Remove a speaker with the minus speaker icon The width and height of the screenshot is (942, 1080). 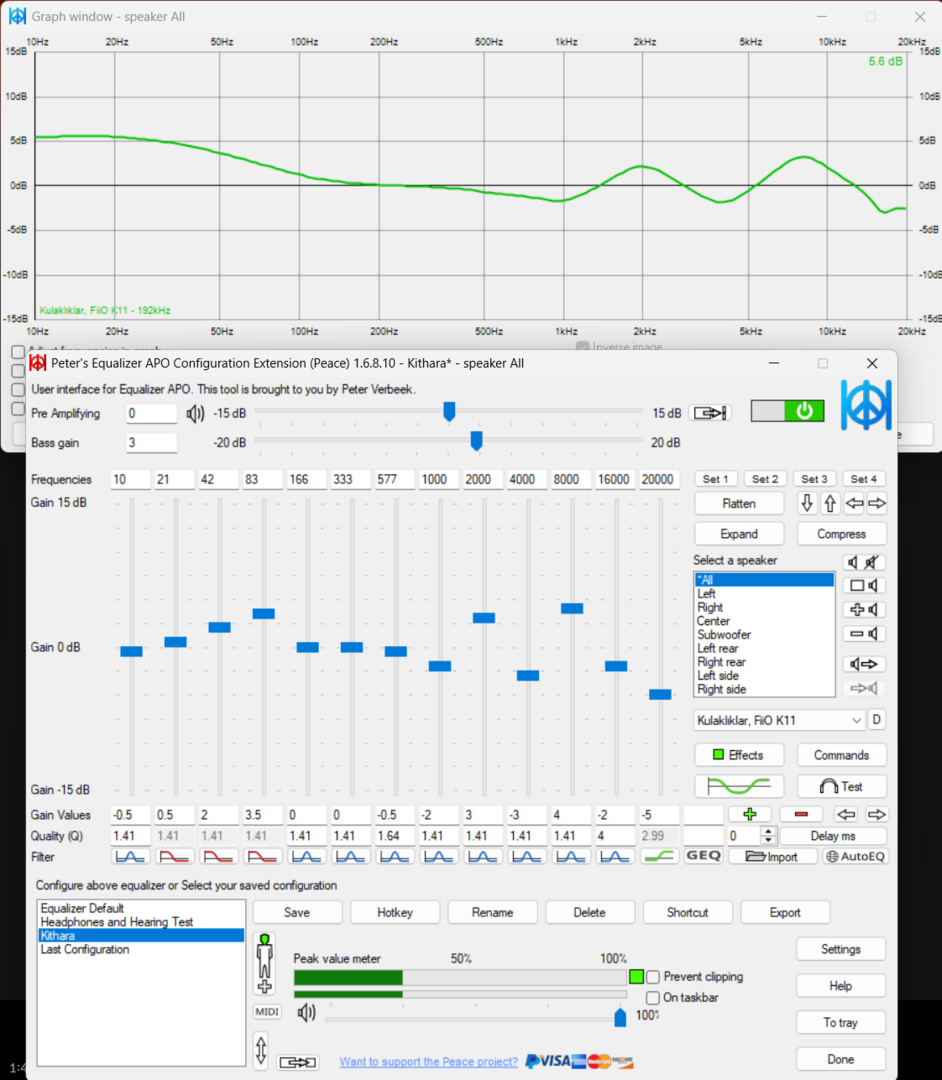[864, 634]
